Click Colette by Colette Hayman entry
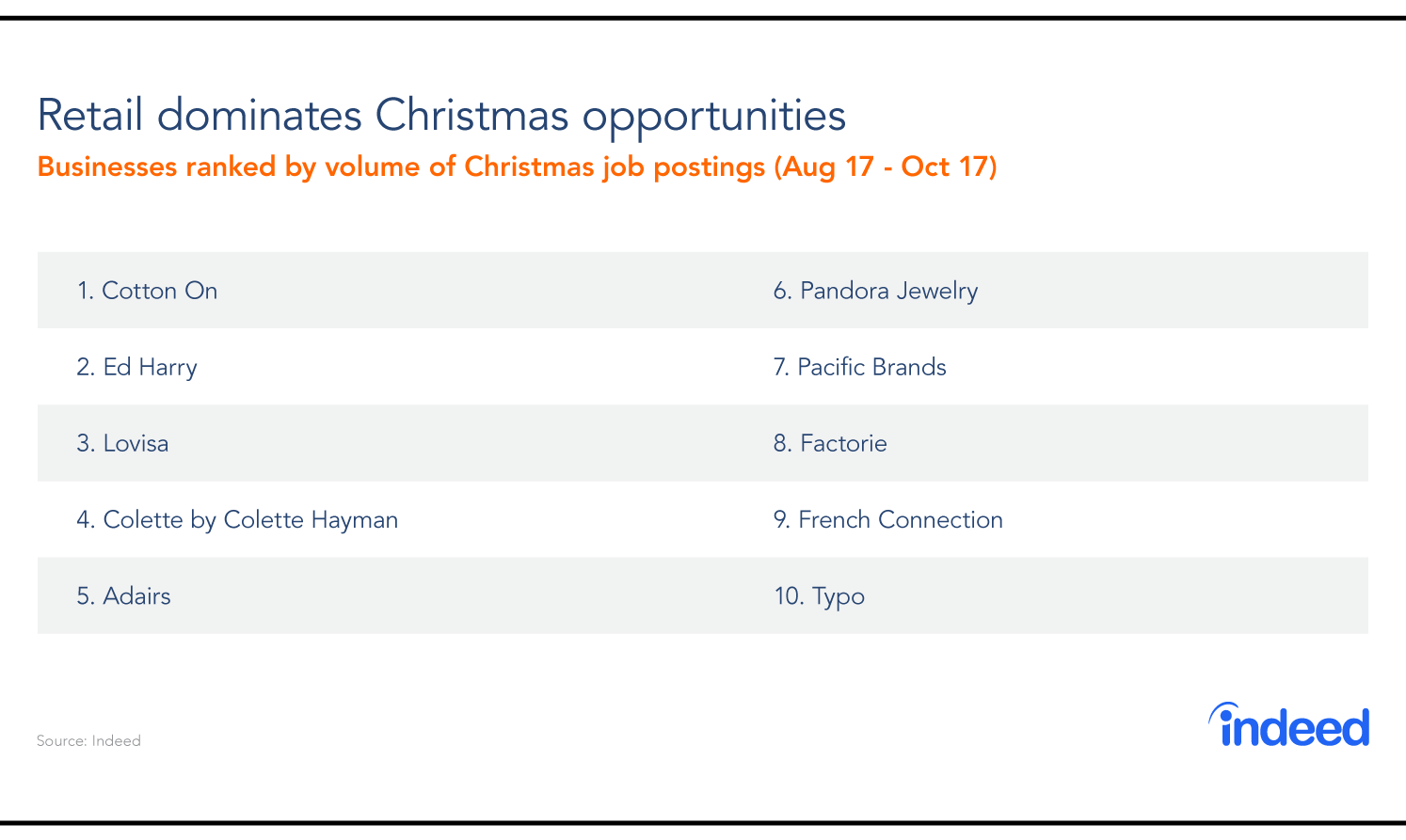Screen dimensions: 1406x840 click(237, 520)
